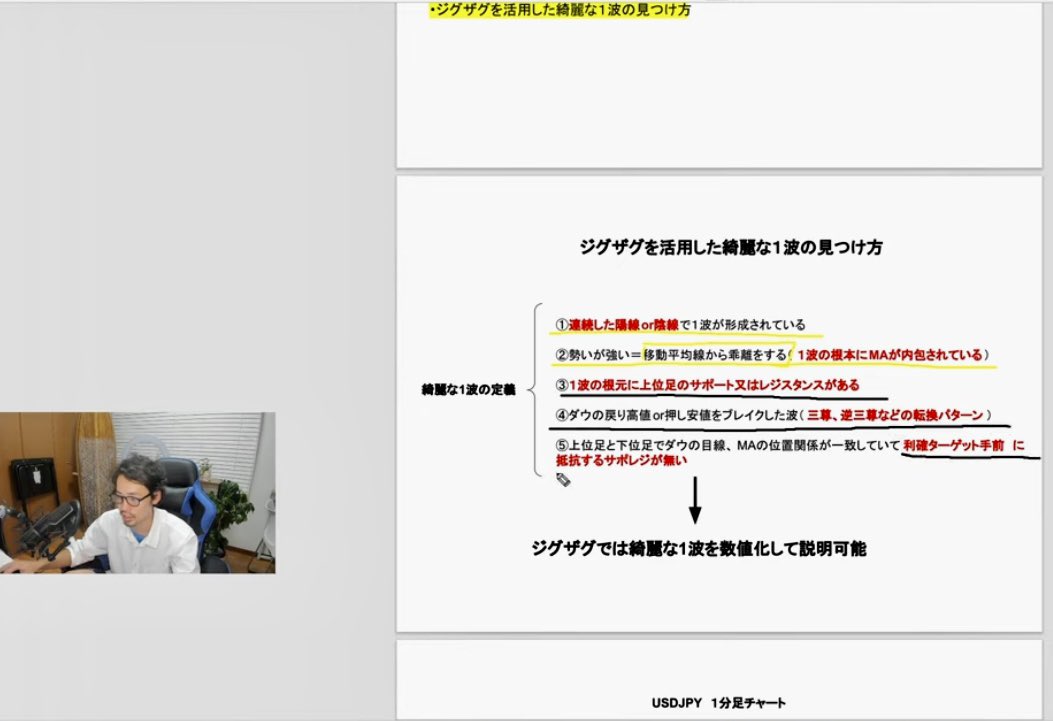Click the red text 連続した陽線or陰線

tap(624, 325)
